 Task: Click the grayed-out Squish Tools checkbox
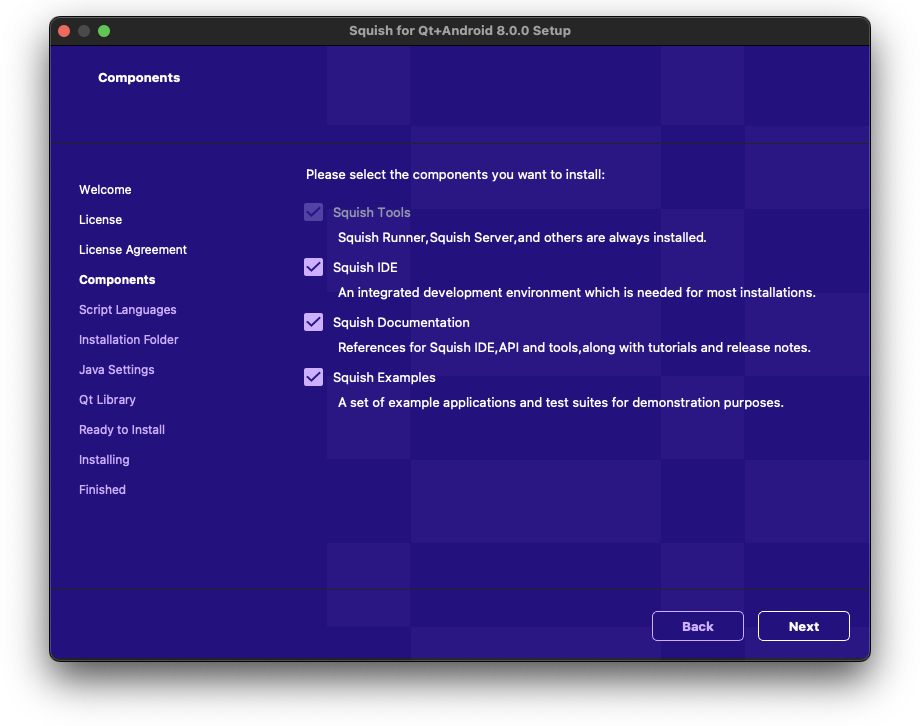click(x=314, y=212)
